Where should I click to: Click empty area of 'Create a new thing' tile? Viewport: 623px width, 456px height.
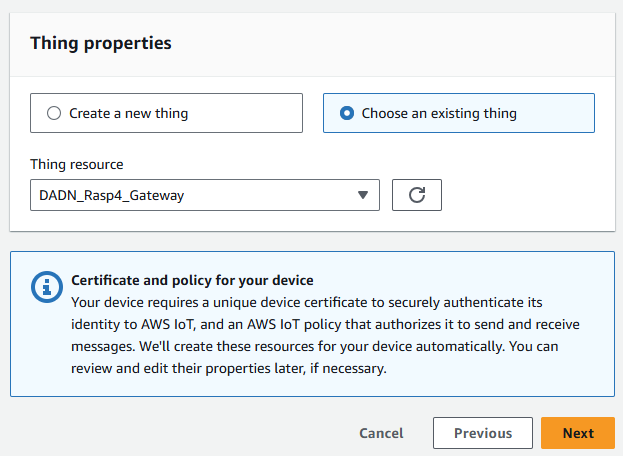[250, 114]
